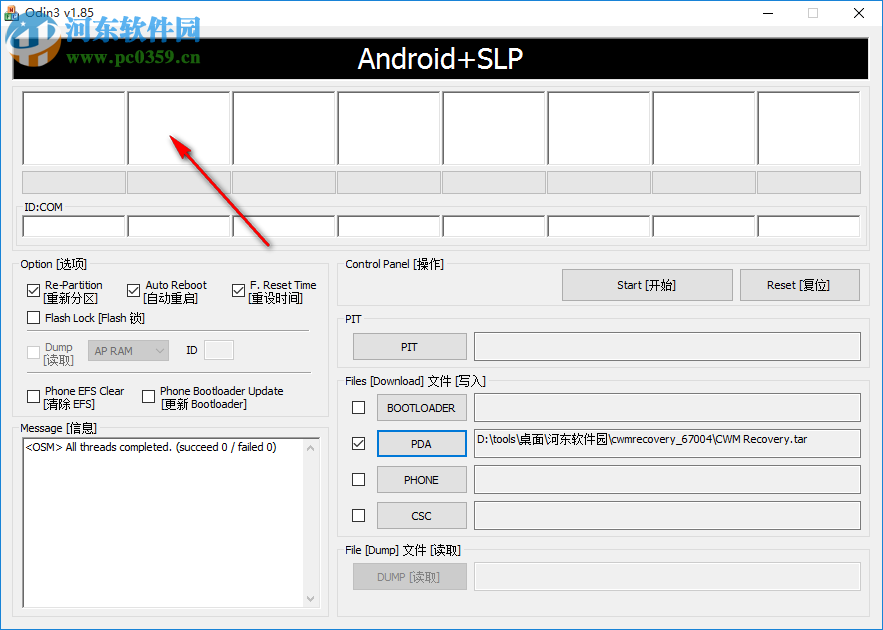Click inside the ID input field
Screen dimensions: 883x630
[217, 350]
